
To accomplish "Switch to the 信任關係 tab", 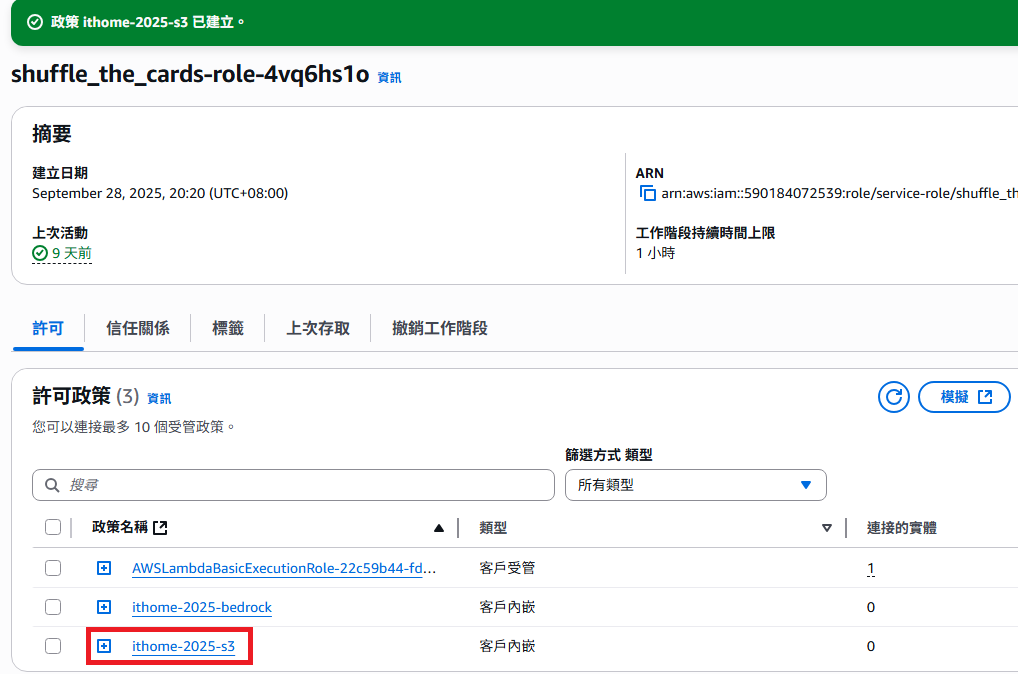I will click(138, 328).
